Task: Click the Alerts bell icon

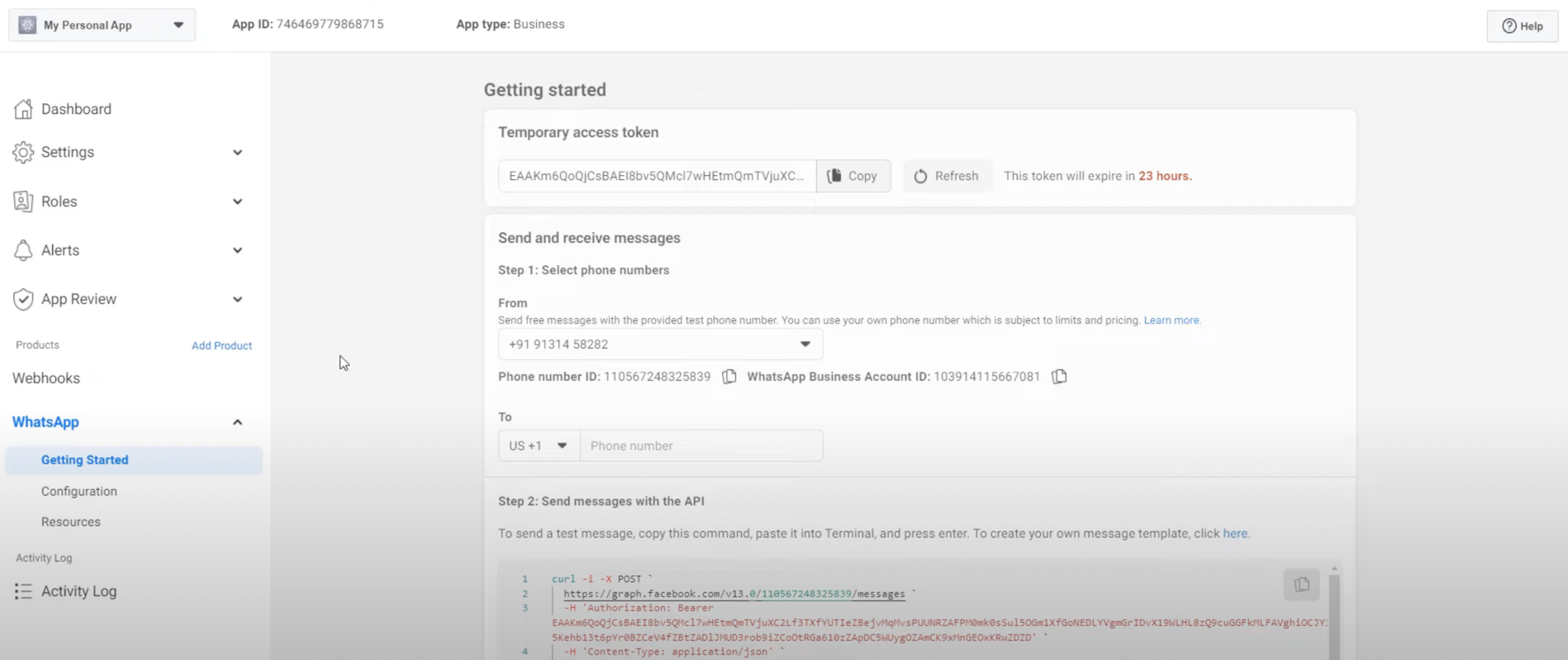Action: (23, 250)
